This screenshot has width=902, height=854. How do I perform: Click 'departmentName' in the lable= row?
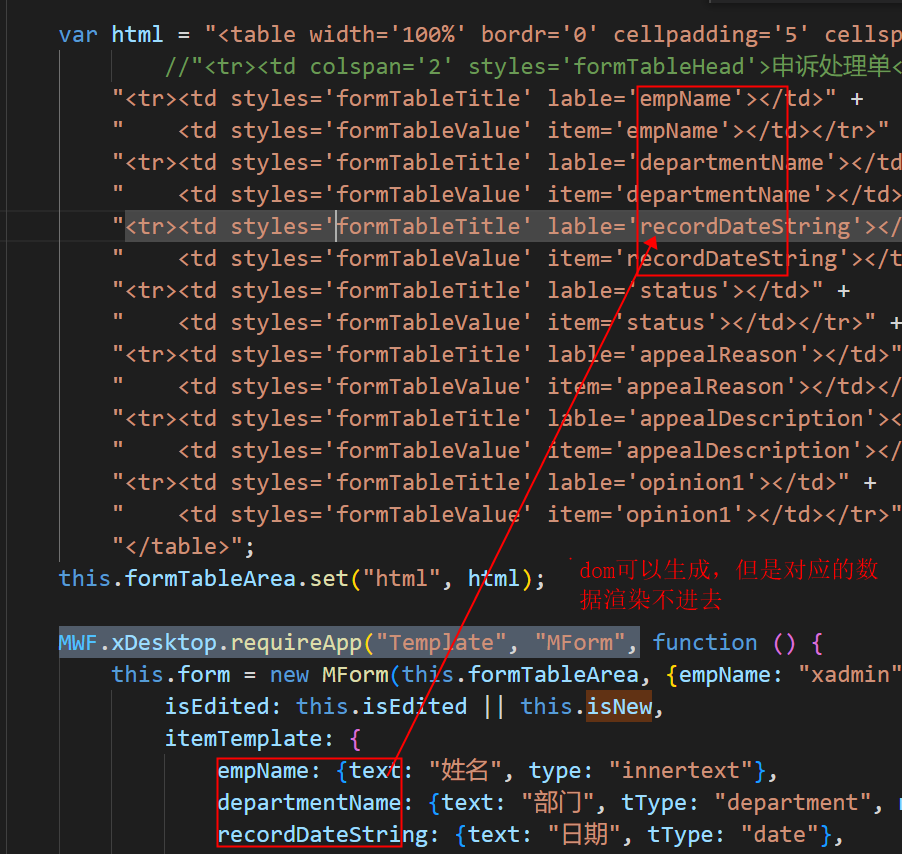click(731, 163)
